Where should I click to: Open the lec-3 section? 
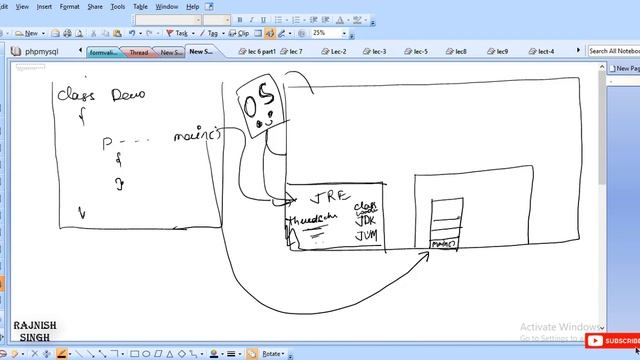click(x=375, y=51)
